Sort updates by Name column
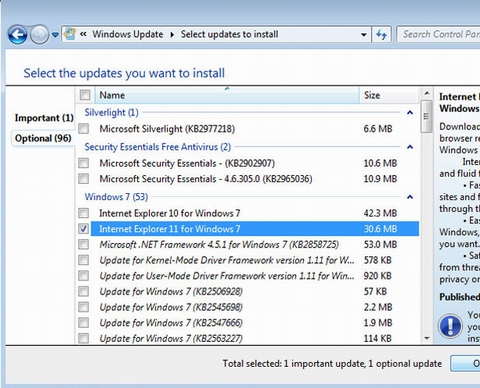Image resolution: width=480 pixels, height=388 pixels. pyautogui.click(x=227, y=95)
